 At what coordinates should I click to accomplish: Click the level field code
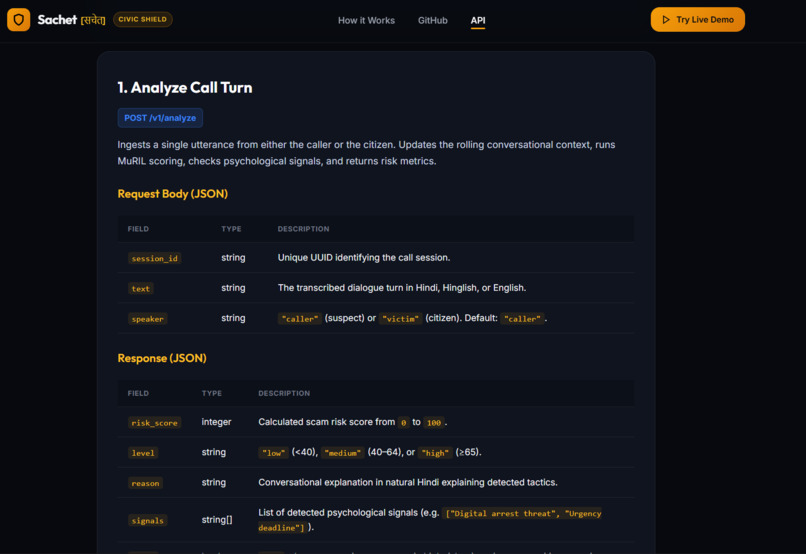tap(142, 453)
